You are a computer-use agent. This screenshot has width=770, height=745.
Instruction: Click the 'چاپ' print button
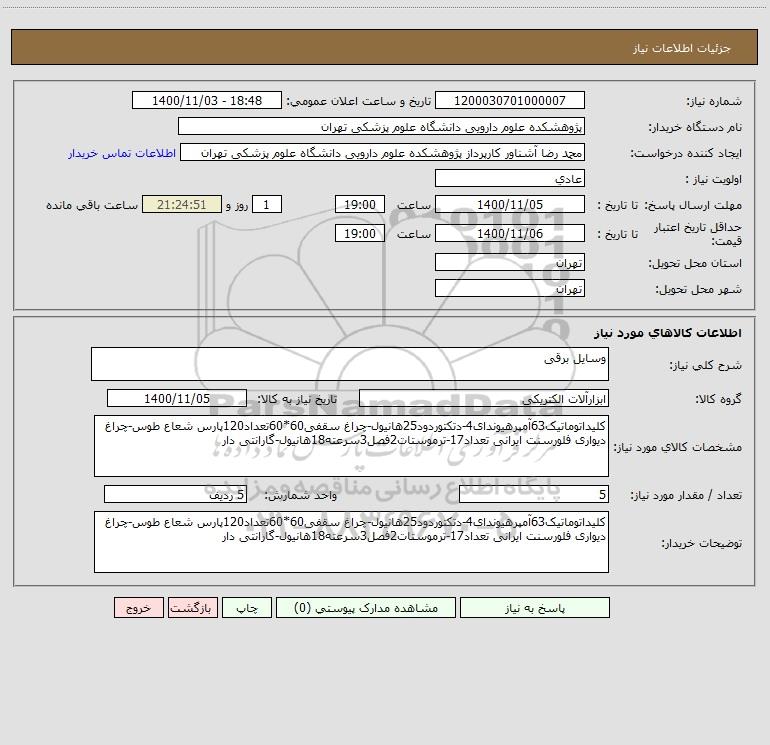click(247, 607)
